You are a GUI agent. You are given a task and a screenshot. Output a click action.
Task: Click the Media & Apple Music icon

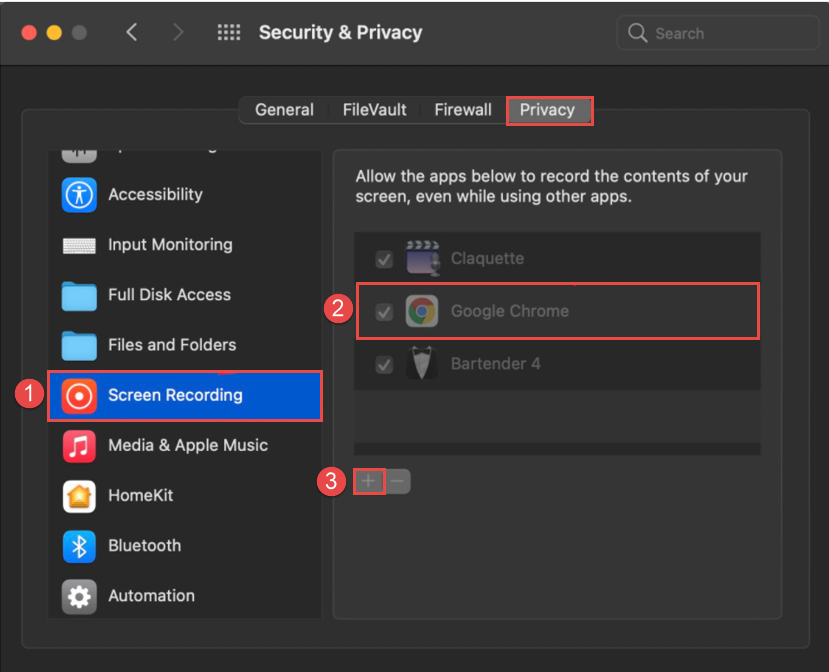pyautogui.click(x=79, y=446)
